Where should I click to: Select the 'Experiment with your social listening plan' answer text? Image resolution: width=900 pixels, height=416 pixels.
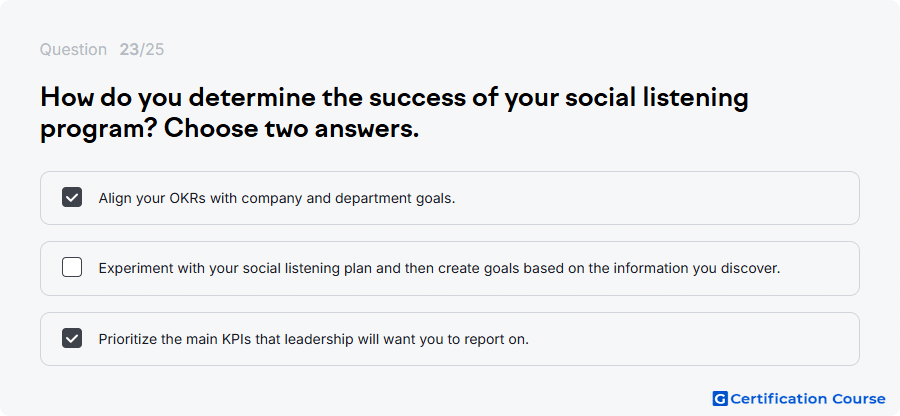(439, 269)
